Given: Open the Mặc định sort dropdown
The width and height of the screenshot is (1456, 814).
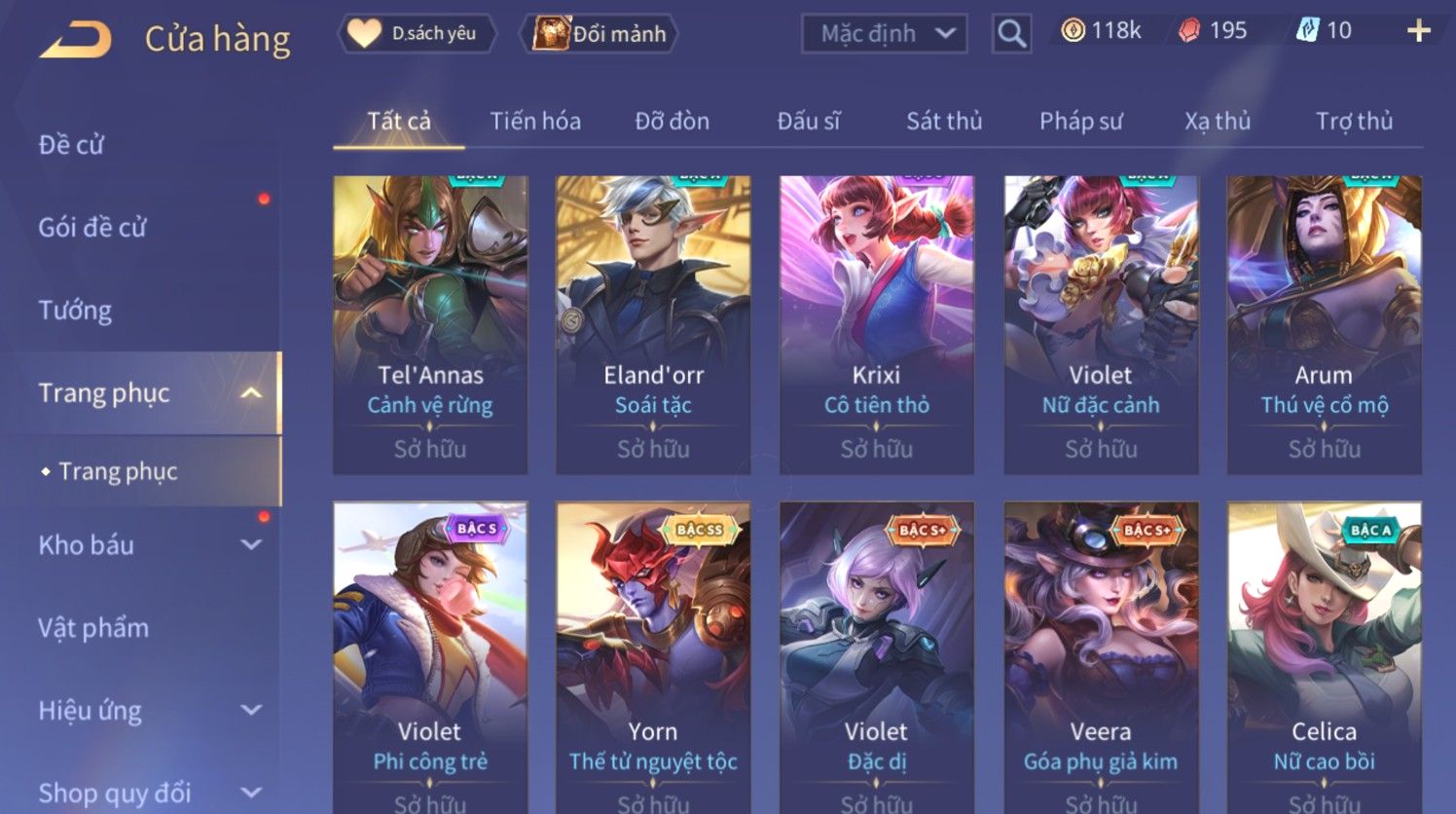Looking at the screenshot, I should [x=884, y=34].
